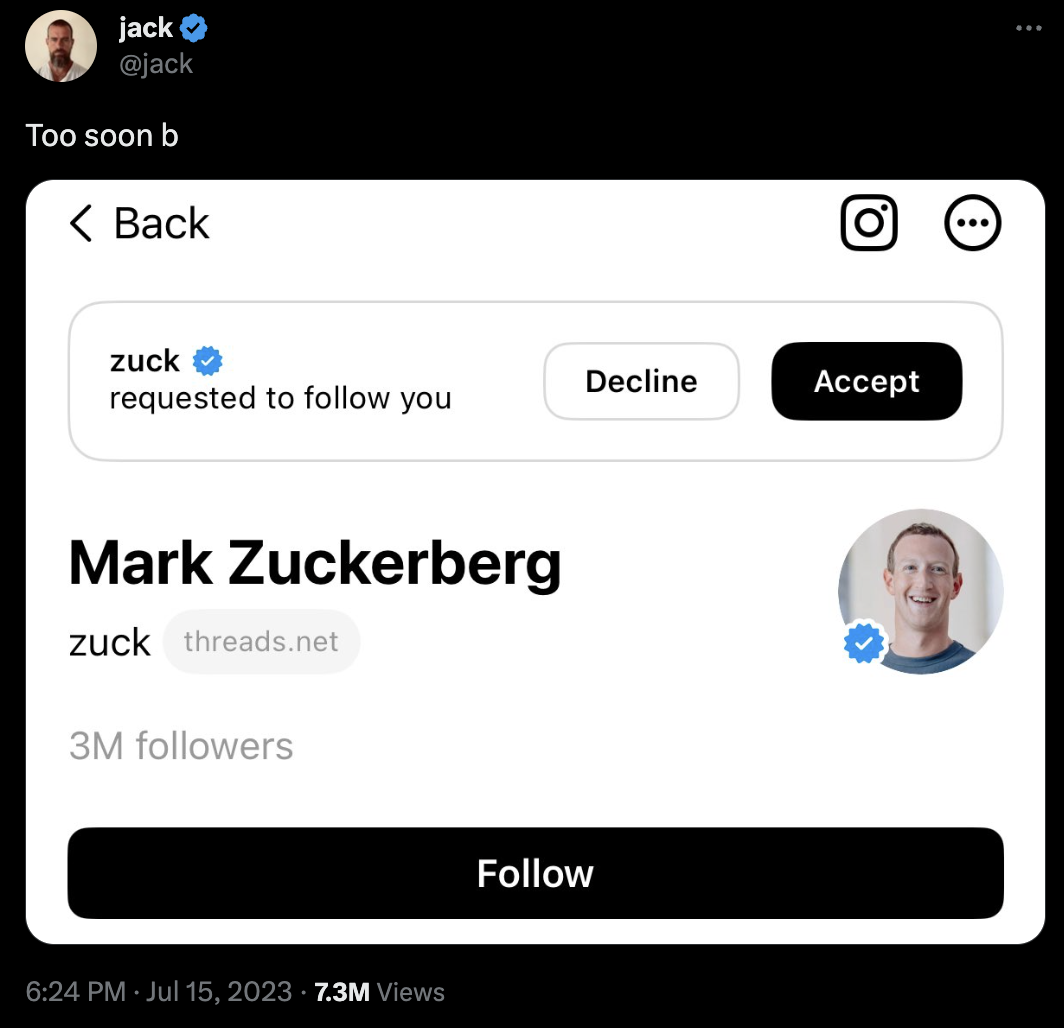This screenshot has width=1064, height=1028.
Task: View the 3M followers list
Action: click(x=181, y=746)
